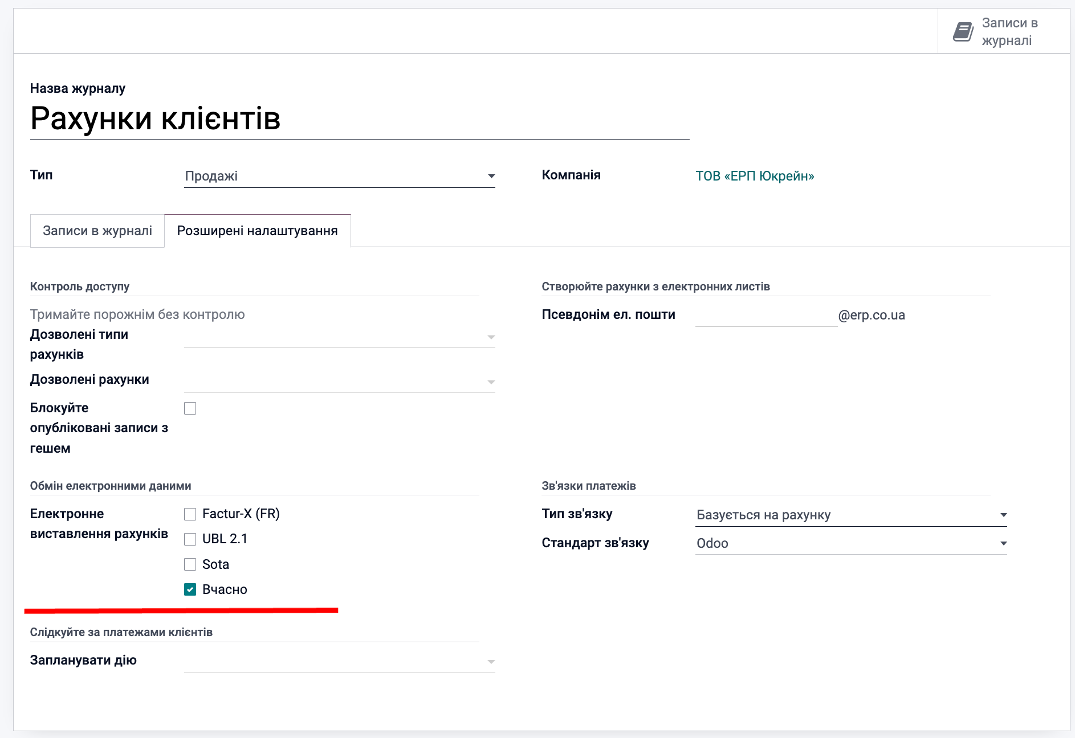1075x738 pixels.
Task: Open Тип зв'язку dropdown
Action: tap(850, 515)
